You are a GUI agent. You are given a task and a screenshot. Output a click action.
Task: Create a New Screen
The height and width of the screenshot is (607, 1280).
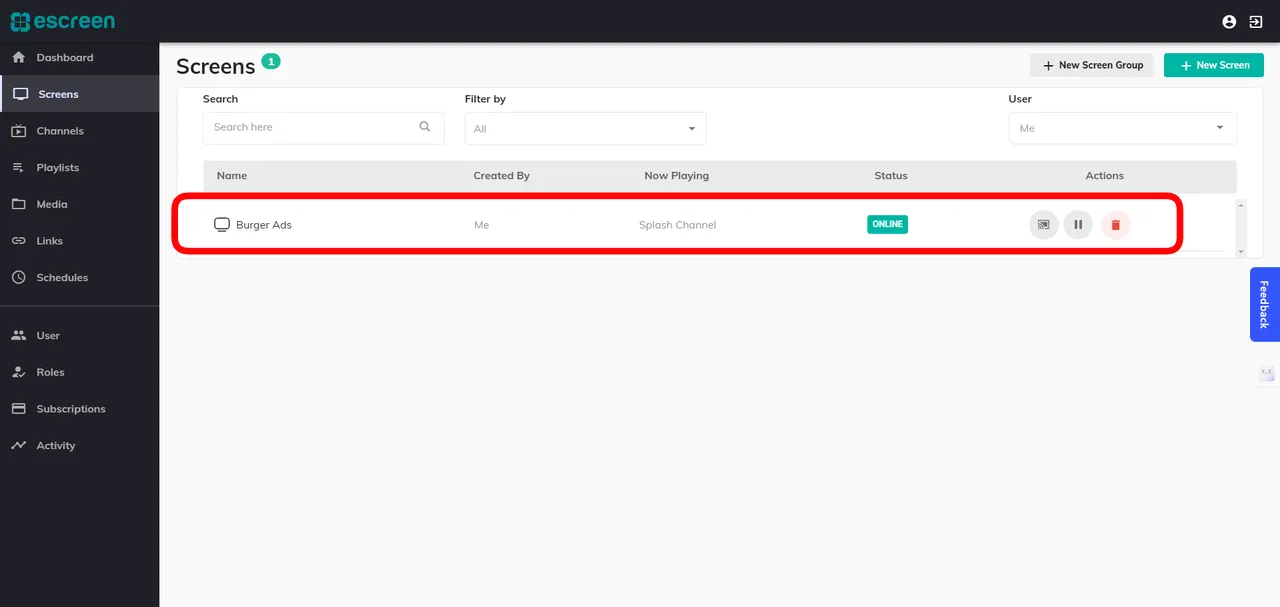pos(1213,64)
